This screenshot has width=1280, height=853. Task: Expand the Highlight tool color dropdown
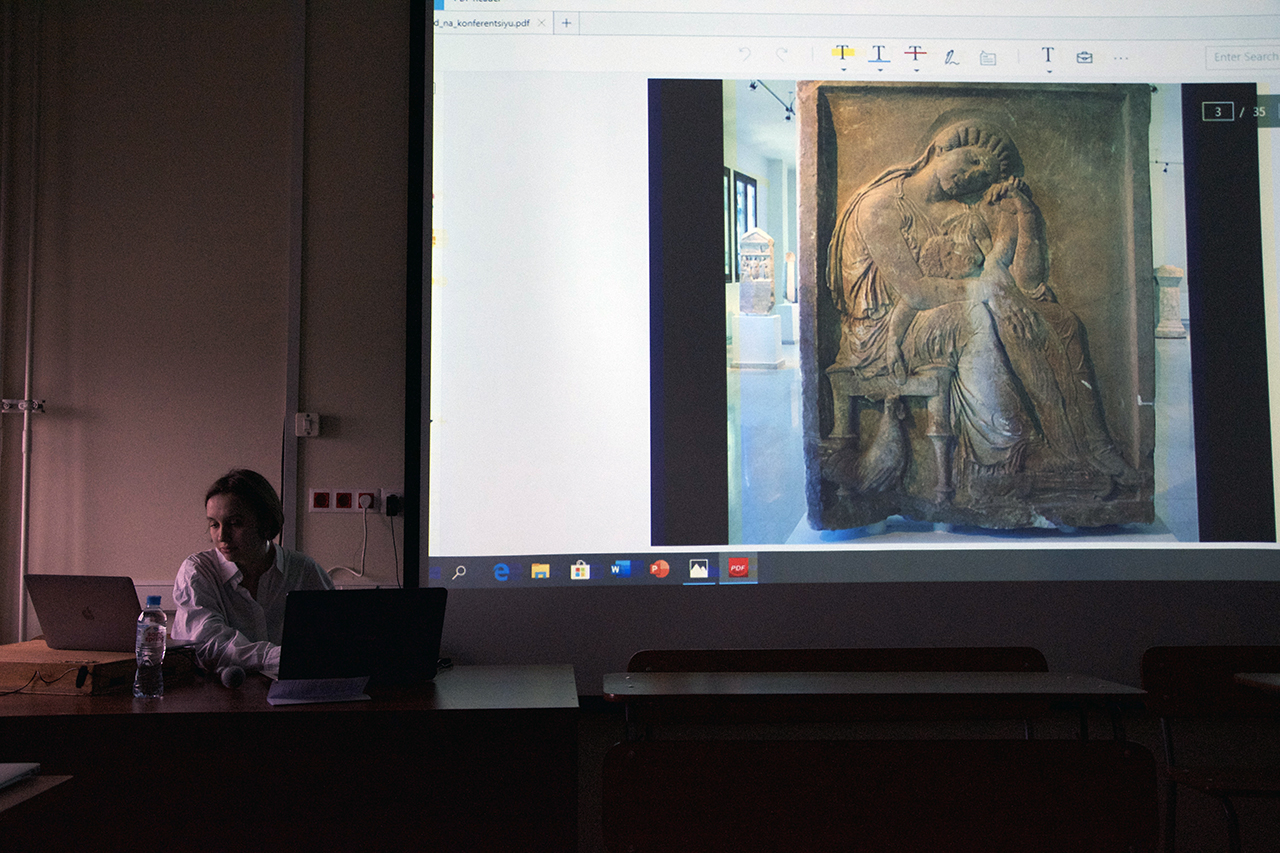click(843, 69)
